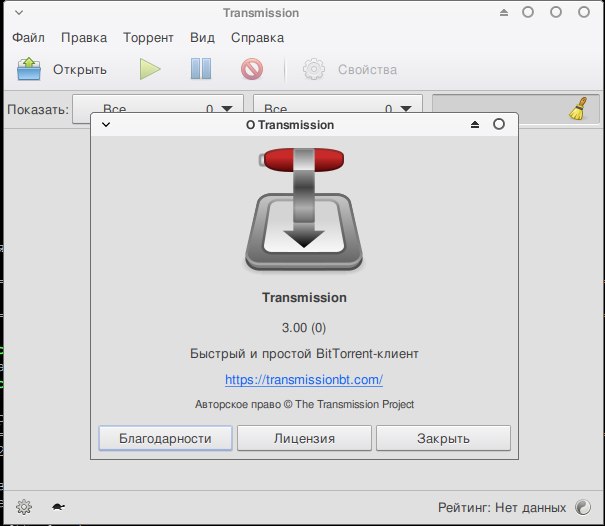Click the Благодарности button
Image resolution: width=605 pixels, height=526 pixels.
tap(165, 438)
